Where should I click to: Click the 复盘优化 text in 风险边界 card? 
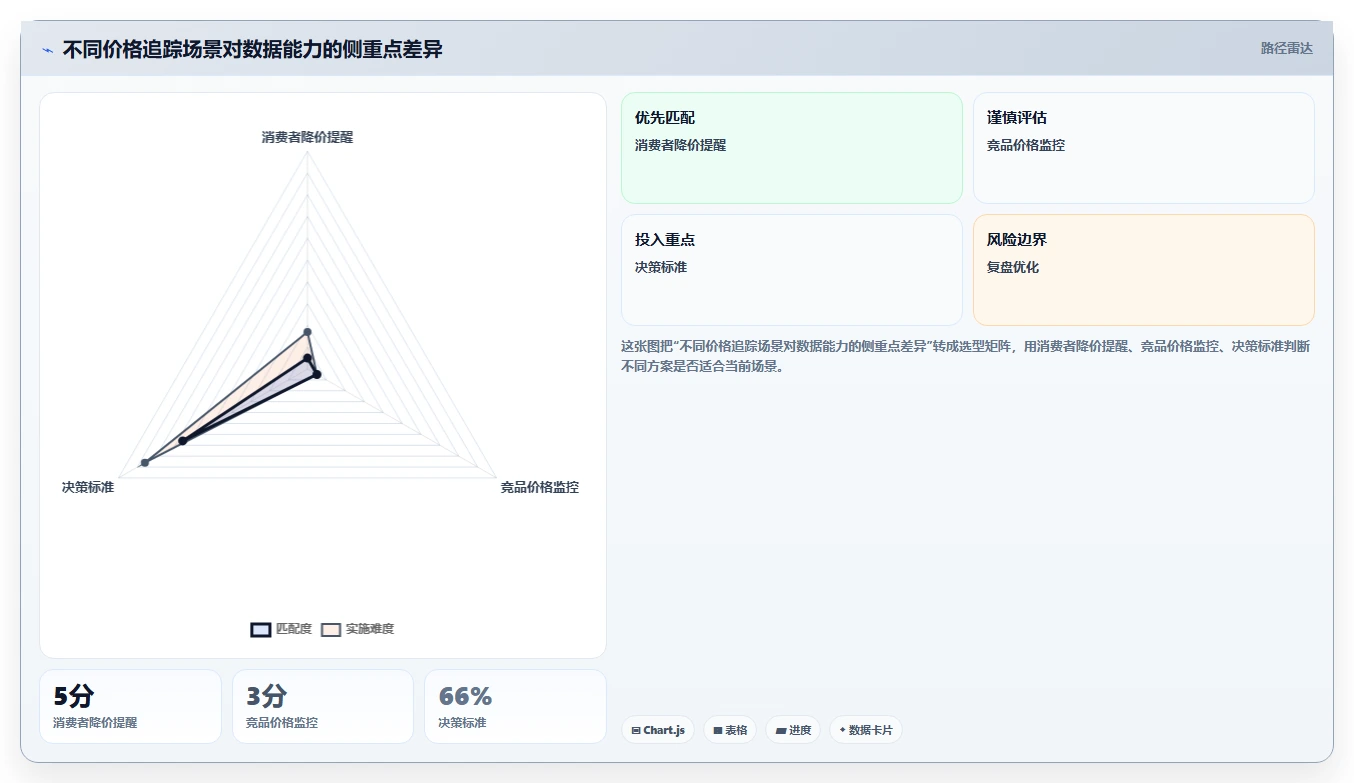click(1013, 267)
